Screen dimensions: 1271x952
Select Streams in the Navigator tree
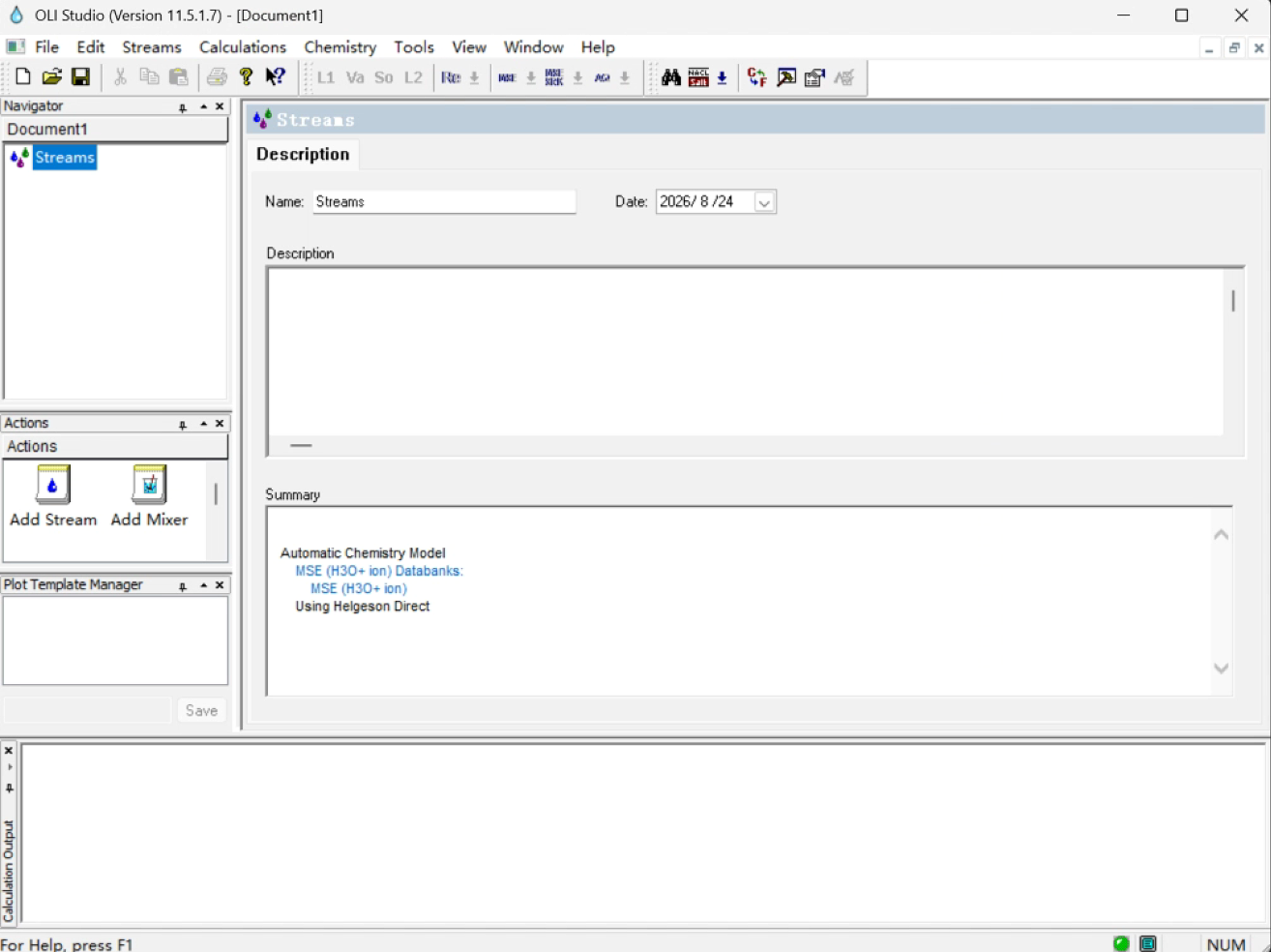pos(65,158)
